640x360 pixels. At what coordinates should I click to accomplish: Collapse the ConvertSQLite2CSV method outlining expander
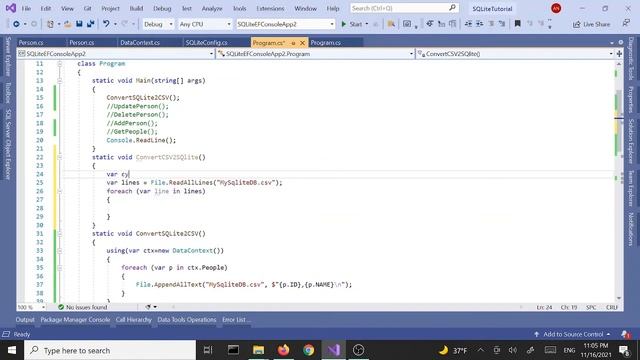pyautogui.click(x=60, y=233)
